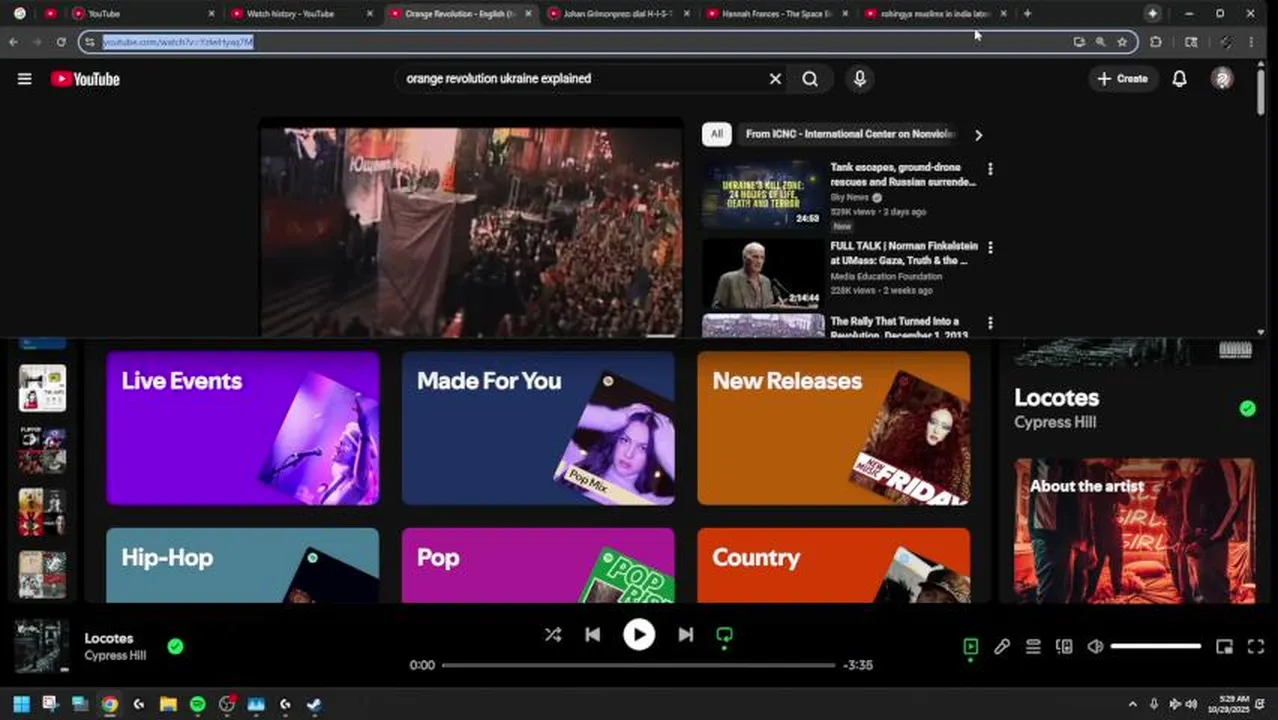Open Pop category in Spotify
The image size is (1278, 720).
point(538,566)
